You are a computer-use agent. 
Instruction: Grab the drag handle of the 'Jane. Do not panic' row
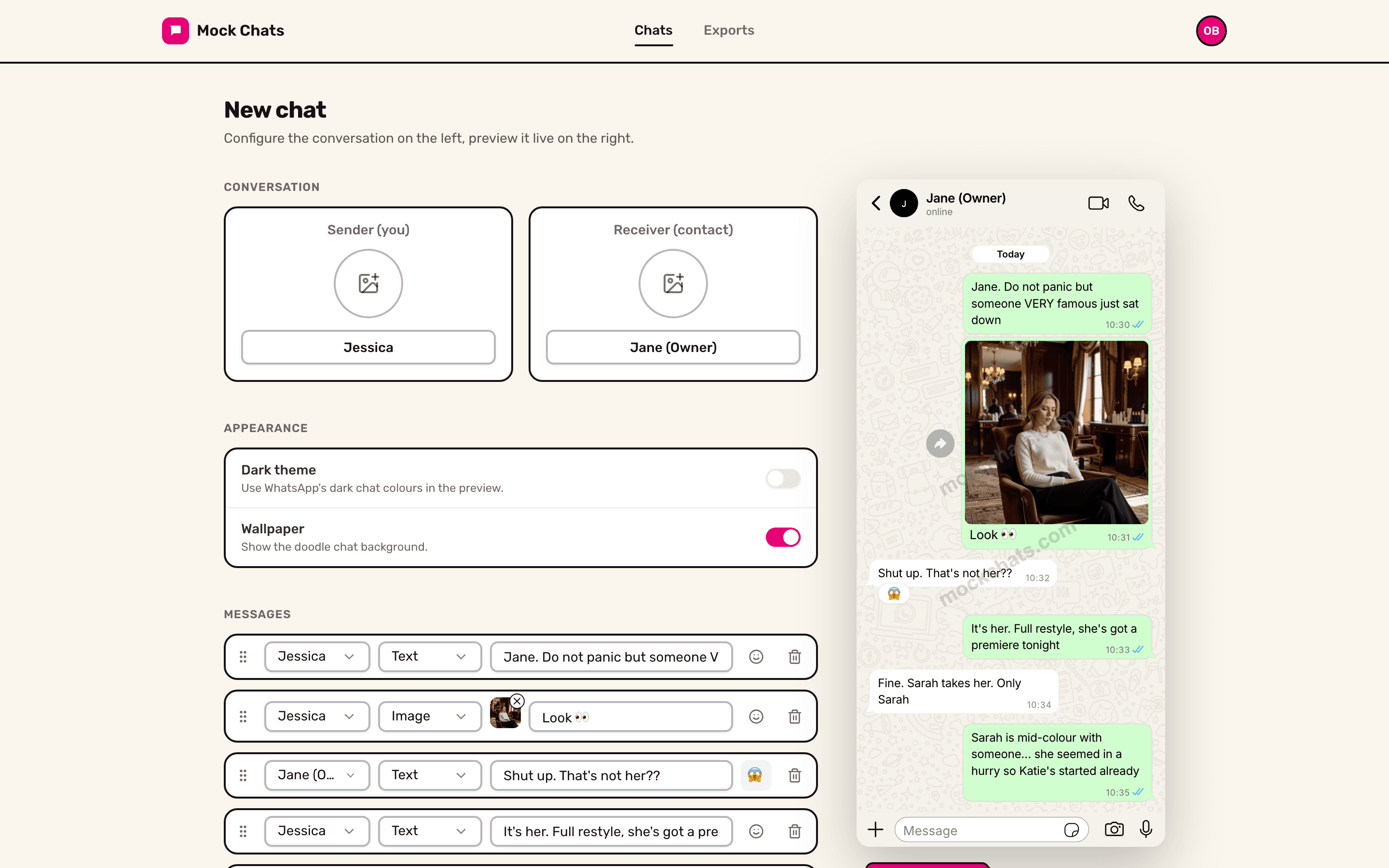(x=244, y=657)
